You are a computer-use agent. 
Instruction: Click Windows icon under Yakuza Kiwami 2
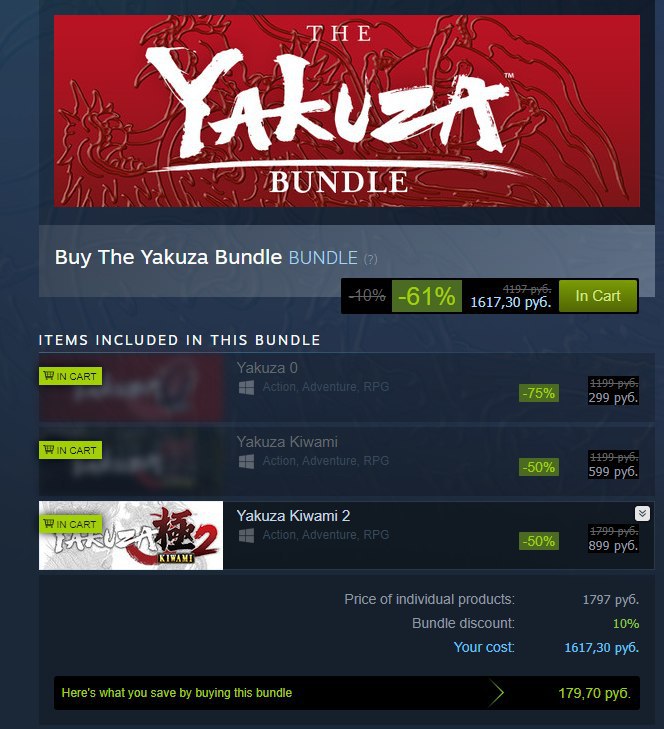point(246,536)
